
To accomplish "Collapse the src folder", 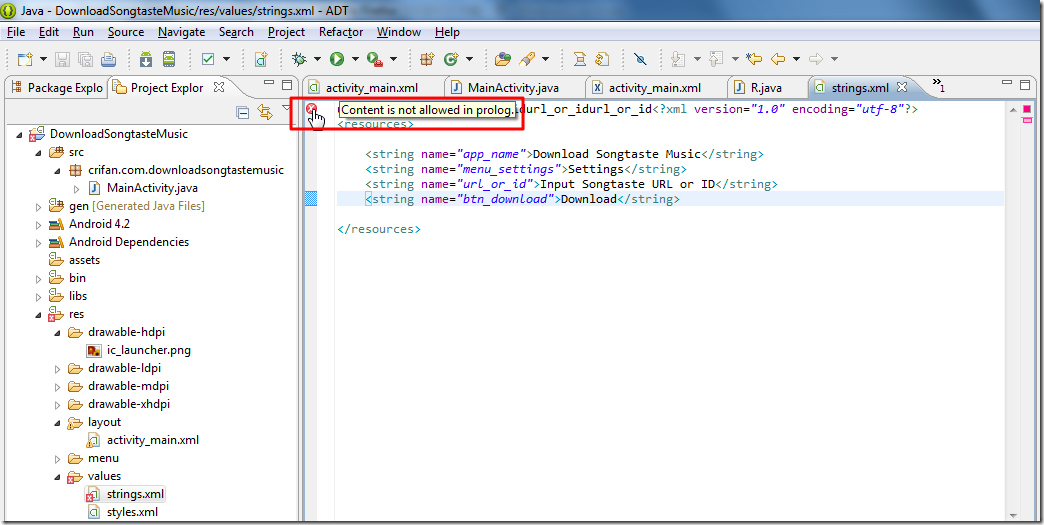I will [39, 152].
